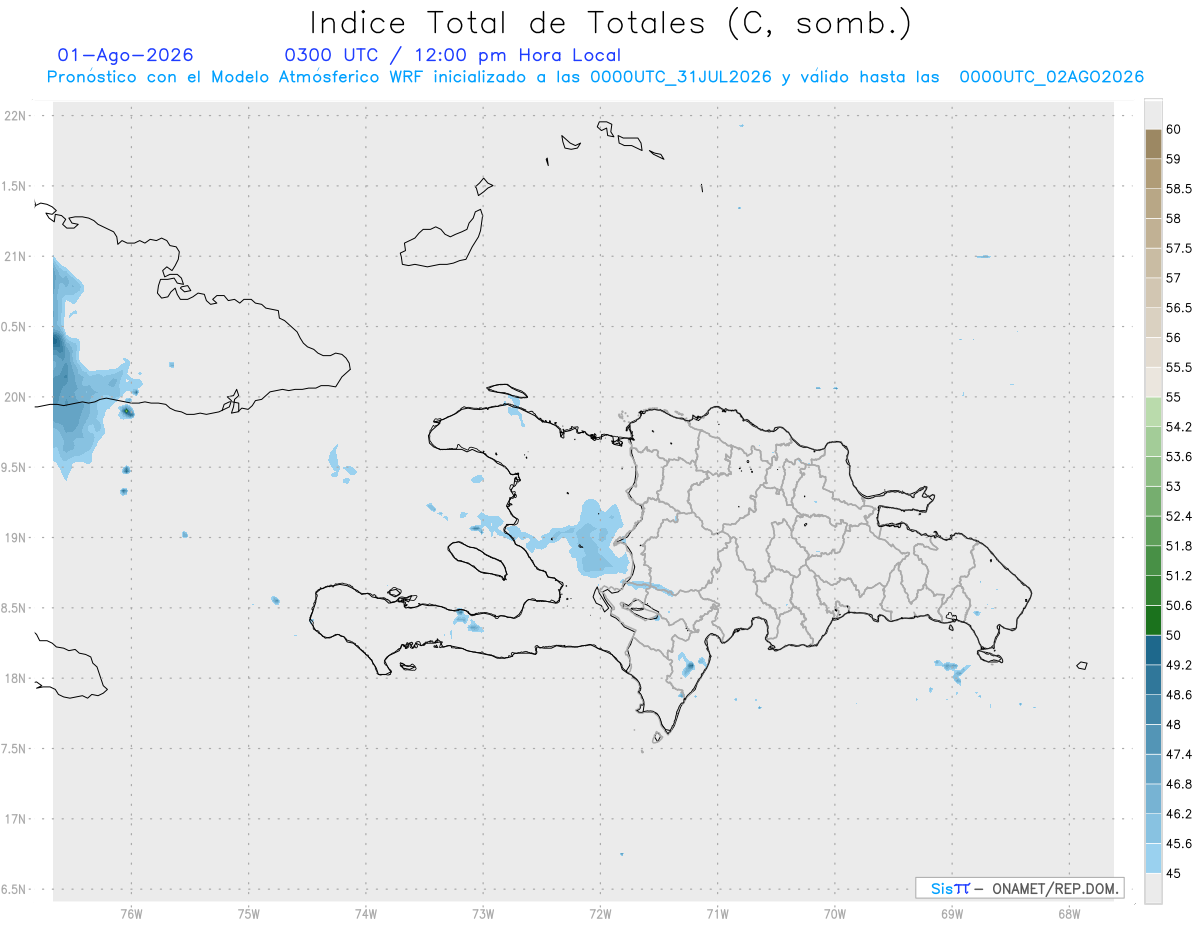
Task: Click the "55" colorbar value
Action: (1173, 398)
